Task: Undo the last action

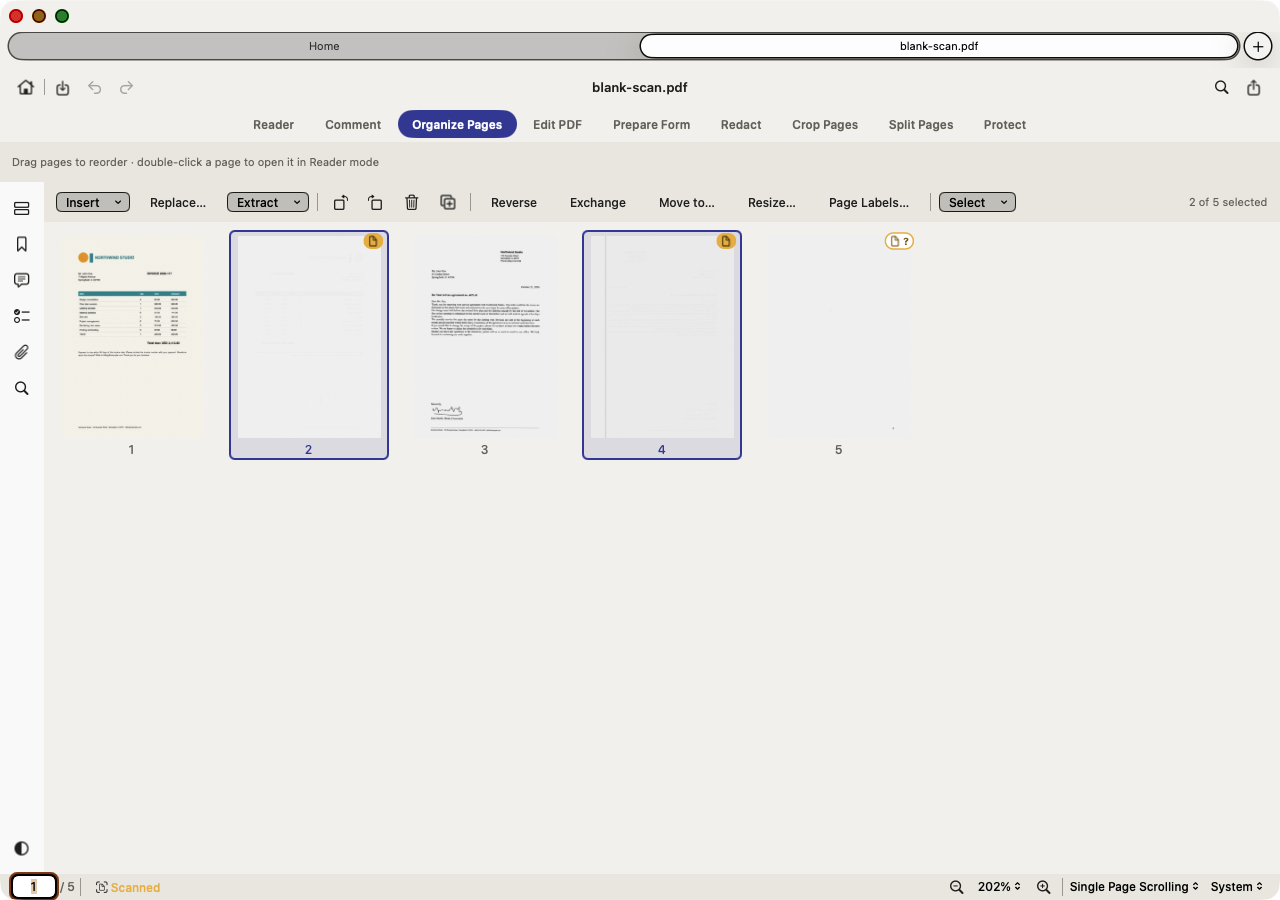Action: pyautogui.click(x=94, y=88)
